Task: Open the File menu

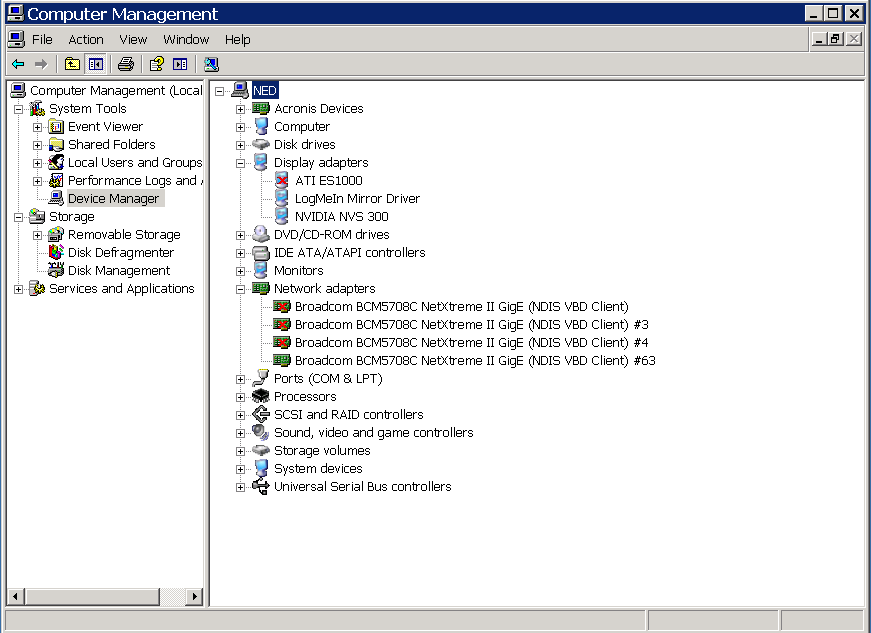Action: tap(42, 39)
